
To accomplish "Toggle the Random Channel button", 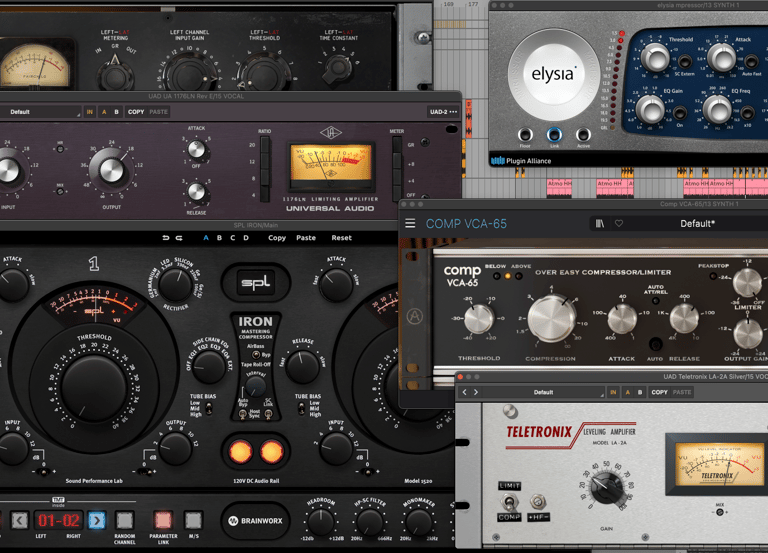I will click(x=124, y=520).
